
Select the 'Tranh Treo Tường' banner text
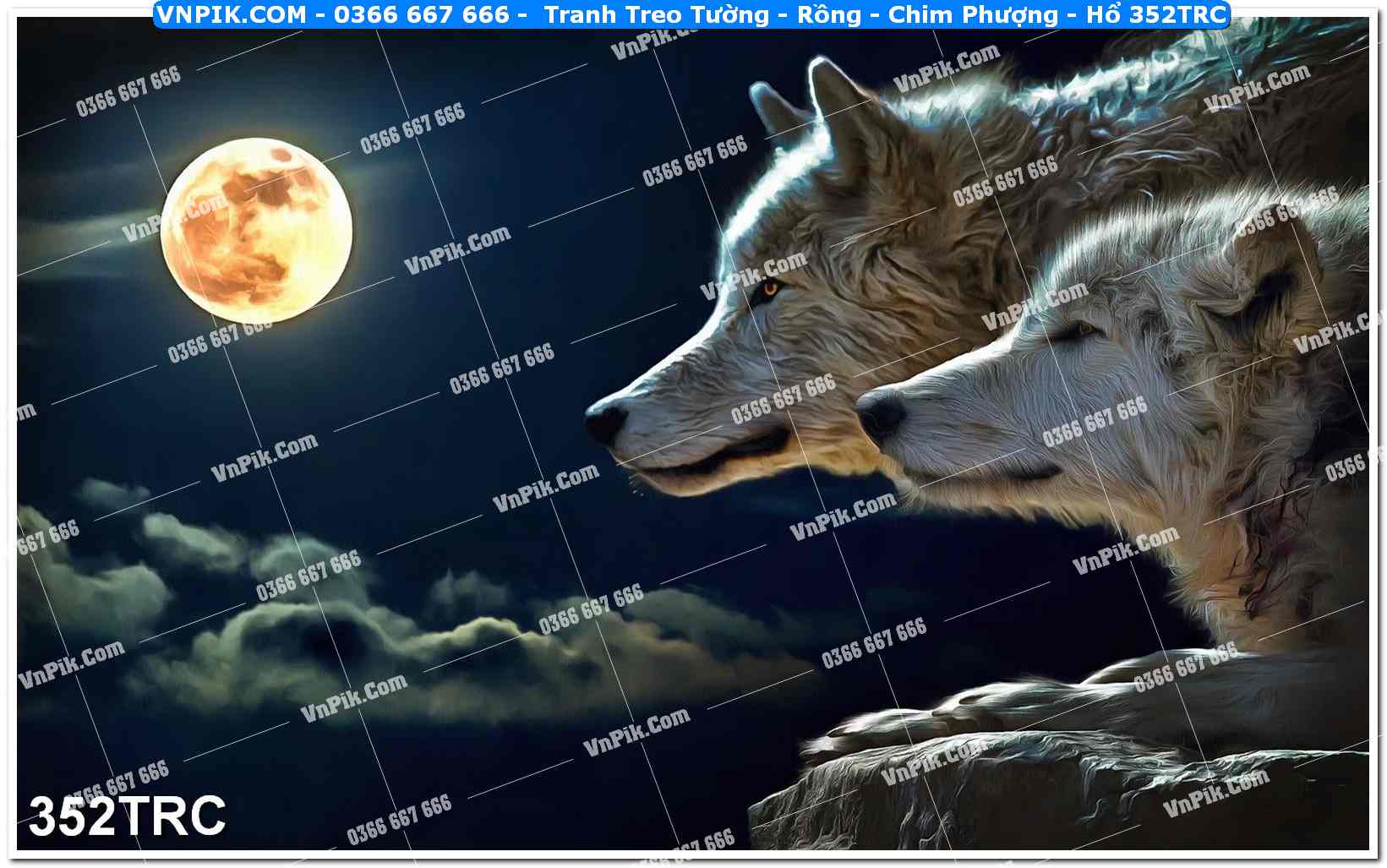click(x=656, y=14)
